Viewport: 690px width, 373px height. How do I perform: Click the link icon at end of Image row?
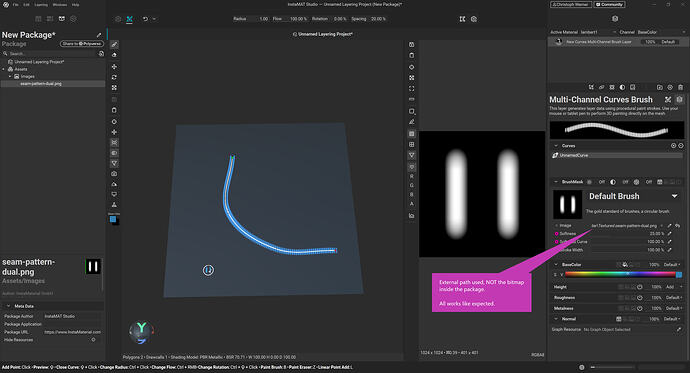coord(678,226)
